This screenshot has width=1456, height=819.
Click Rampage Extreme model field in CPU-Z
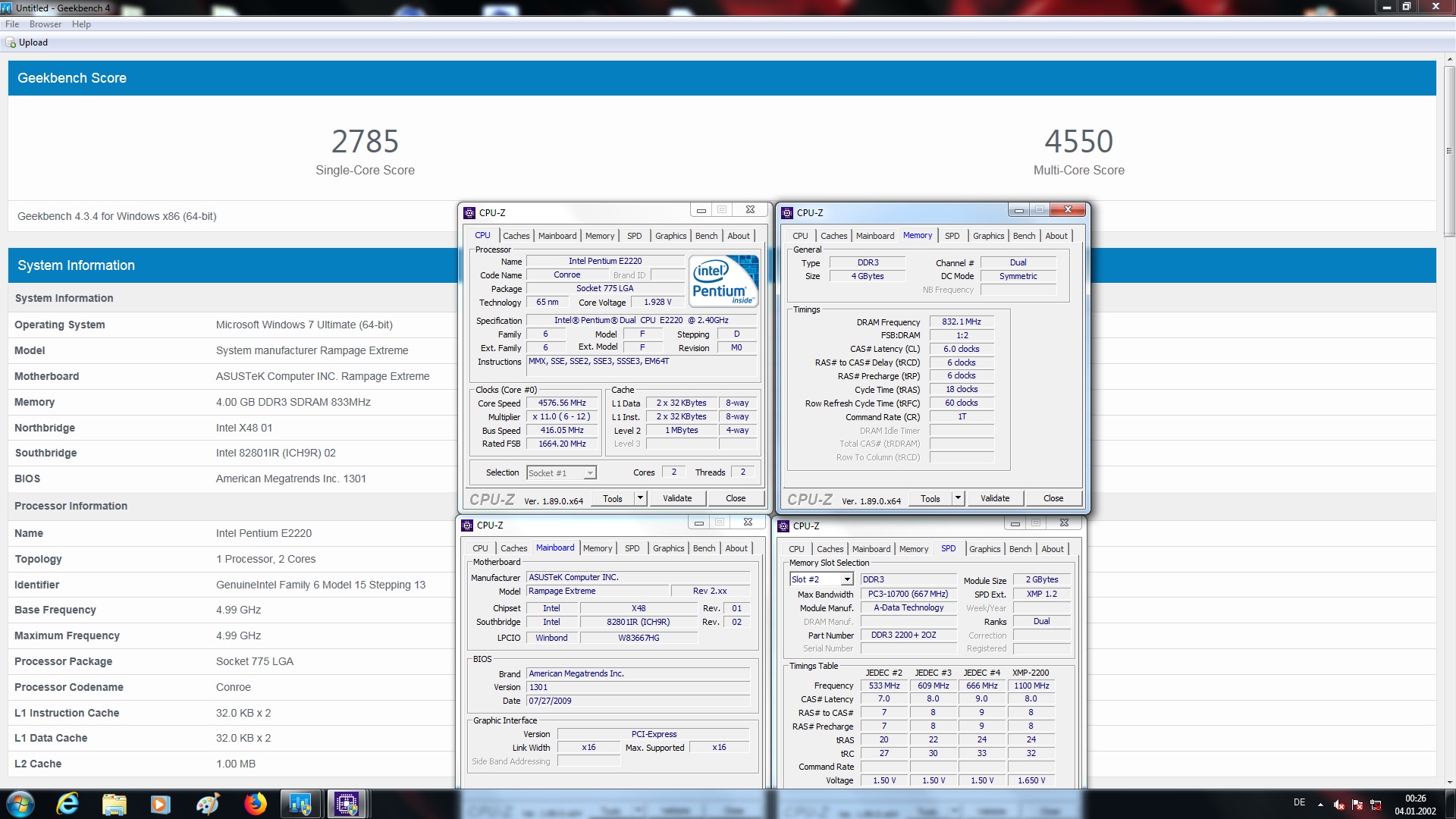point(598,591)
